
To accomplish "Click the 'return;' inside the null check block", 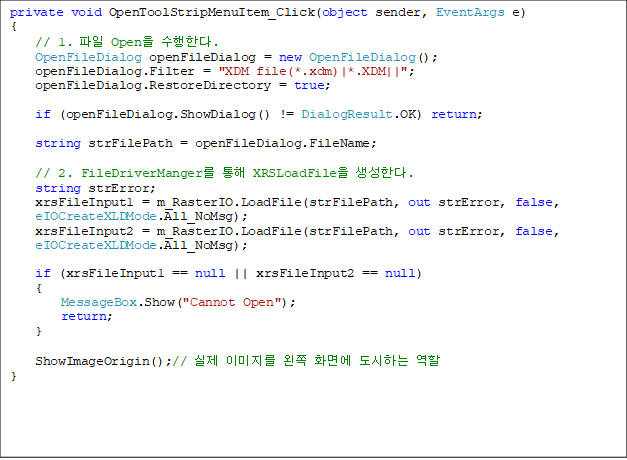I will [86, 316].
